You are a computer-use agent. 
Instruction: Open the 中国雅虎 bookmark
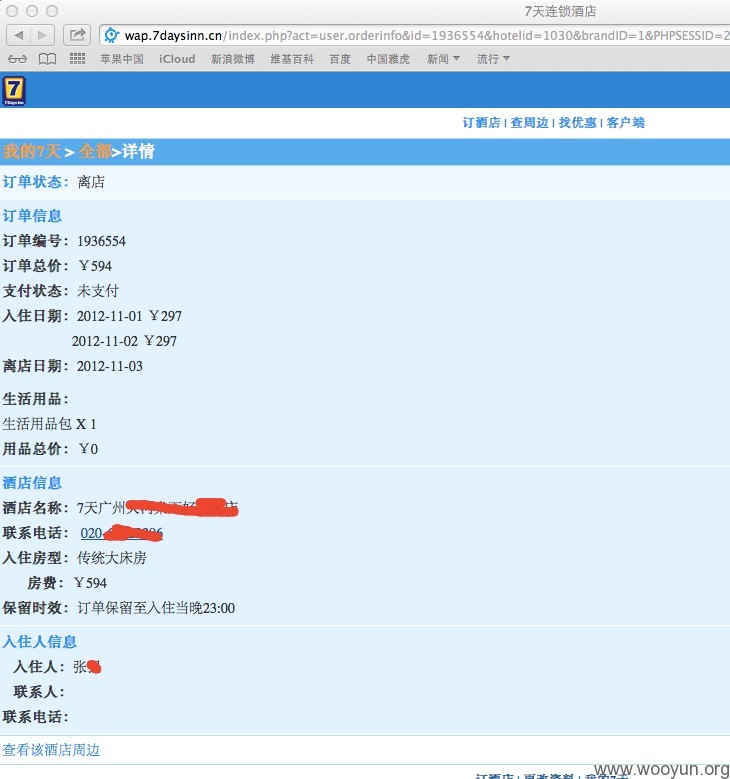point(388,59)
